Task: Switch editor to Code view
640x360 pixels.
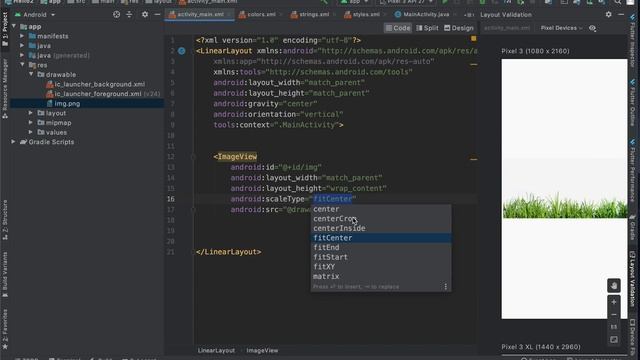Action: [x=398, y=28]
